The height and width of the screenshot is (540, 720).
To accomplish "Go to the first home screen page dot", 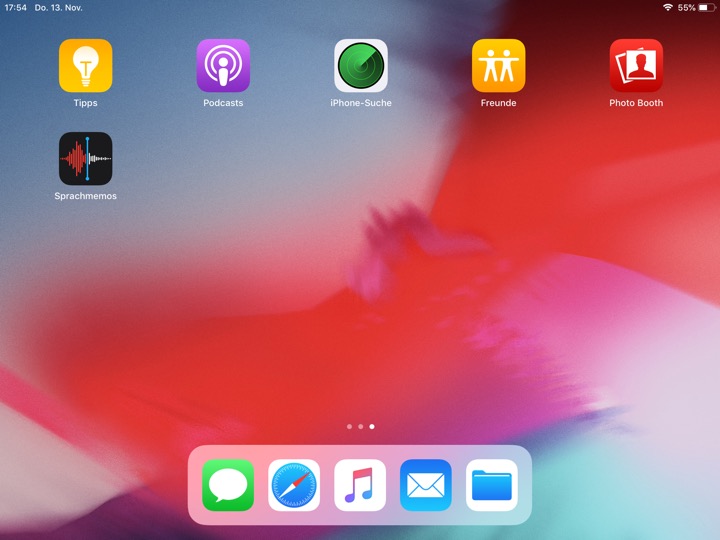I will (349, 427).
